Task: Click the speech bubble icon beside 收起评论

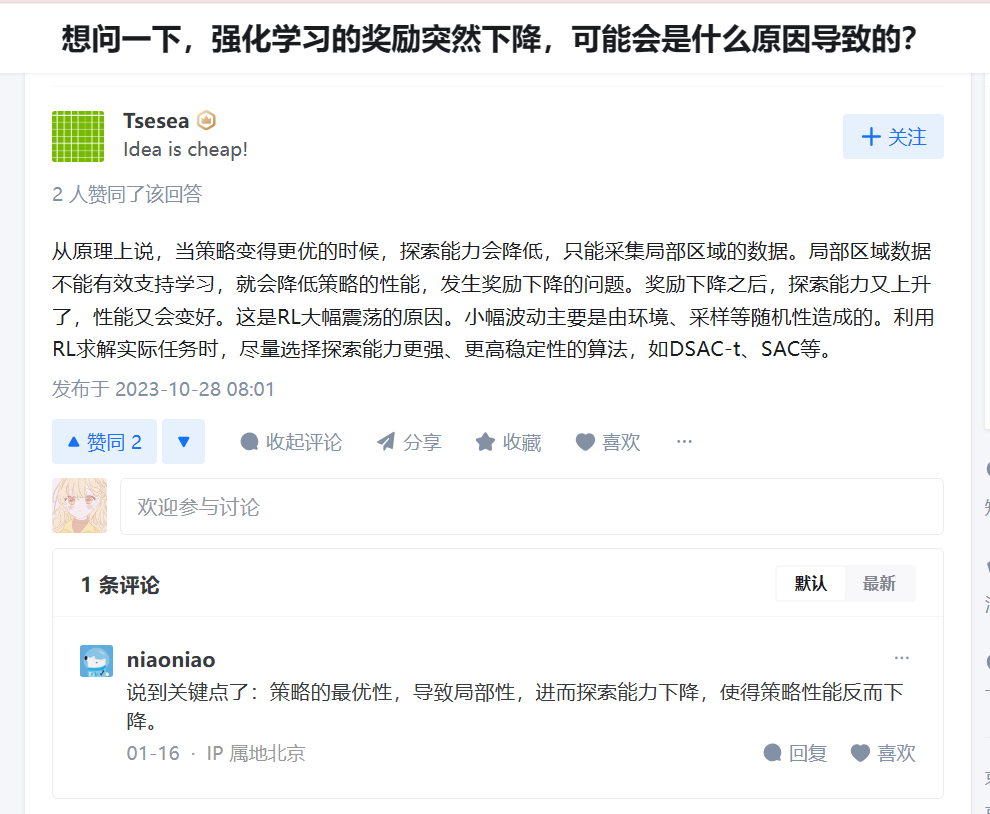Action: click(x=250, y=441)
